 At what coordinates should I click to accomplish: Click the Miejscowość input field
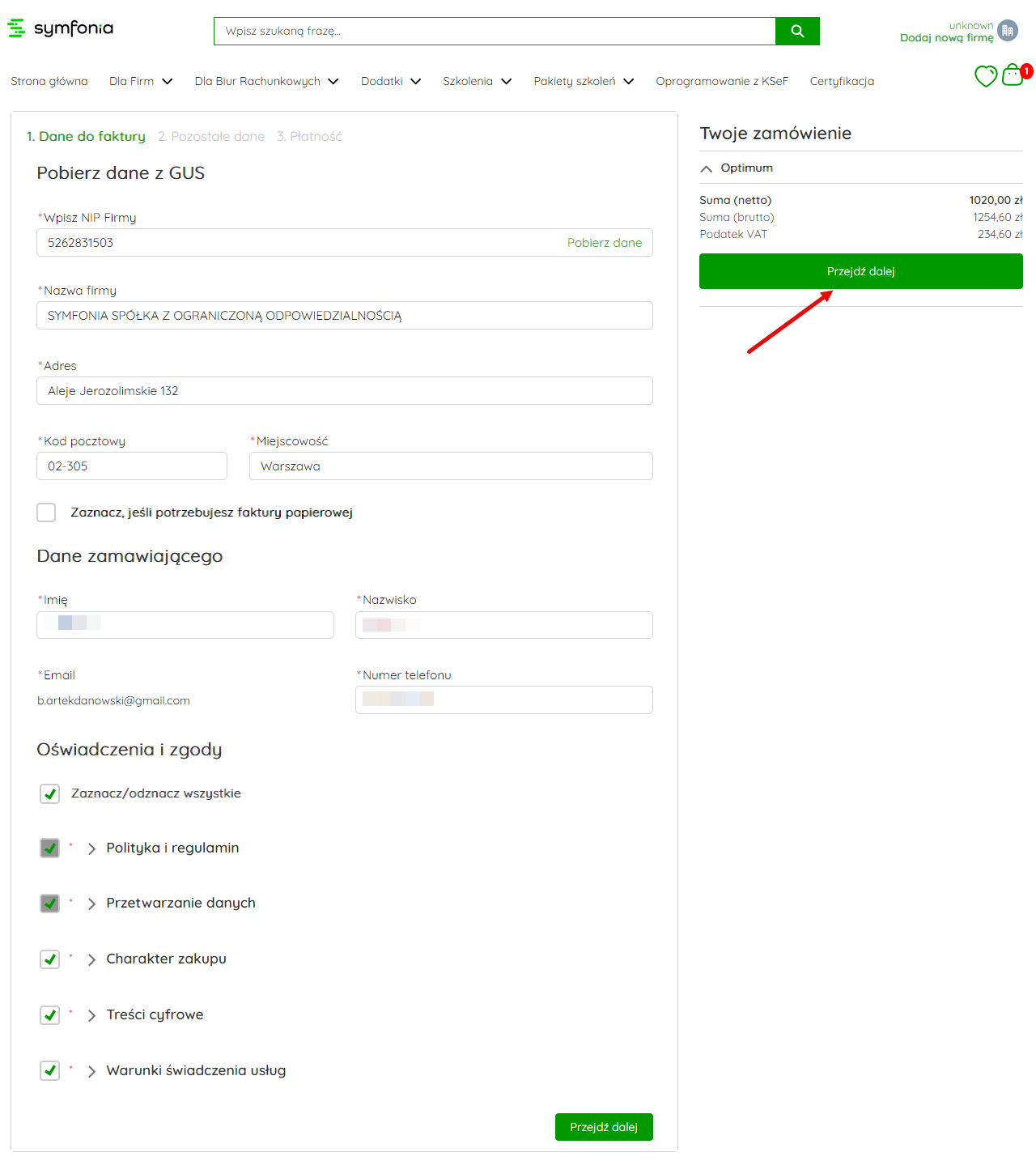click(x=451, y=466)
